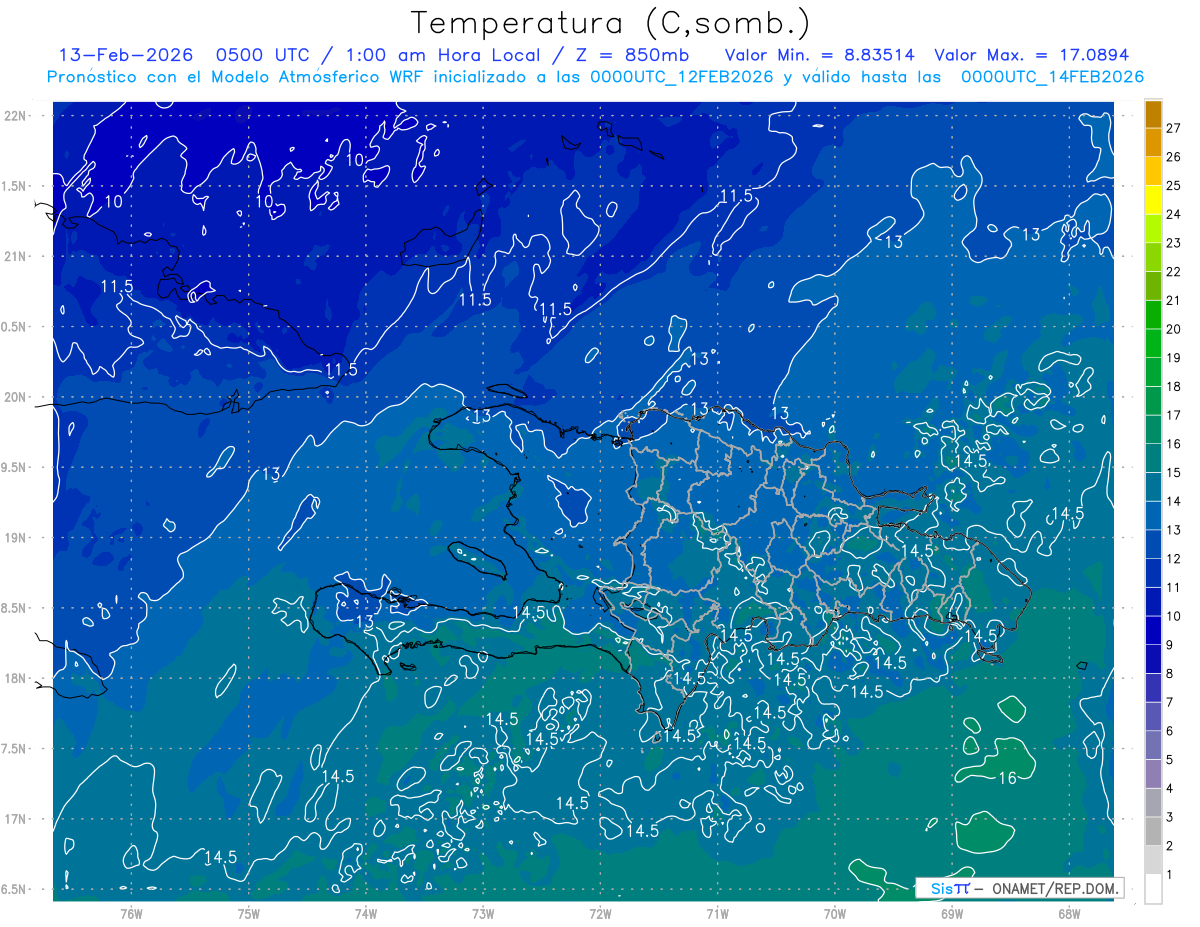Click the '69W' longitude axis label
The width and height of the screenshot is (1200, 927).
click(x=952, y=913)
